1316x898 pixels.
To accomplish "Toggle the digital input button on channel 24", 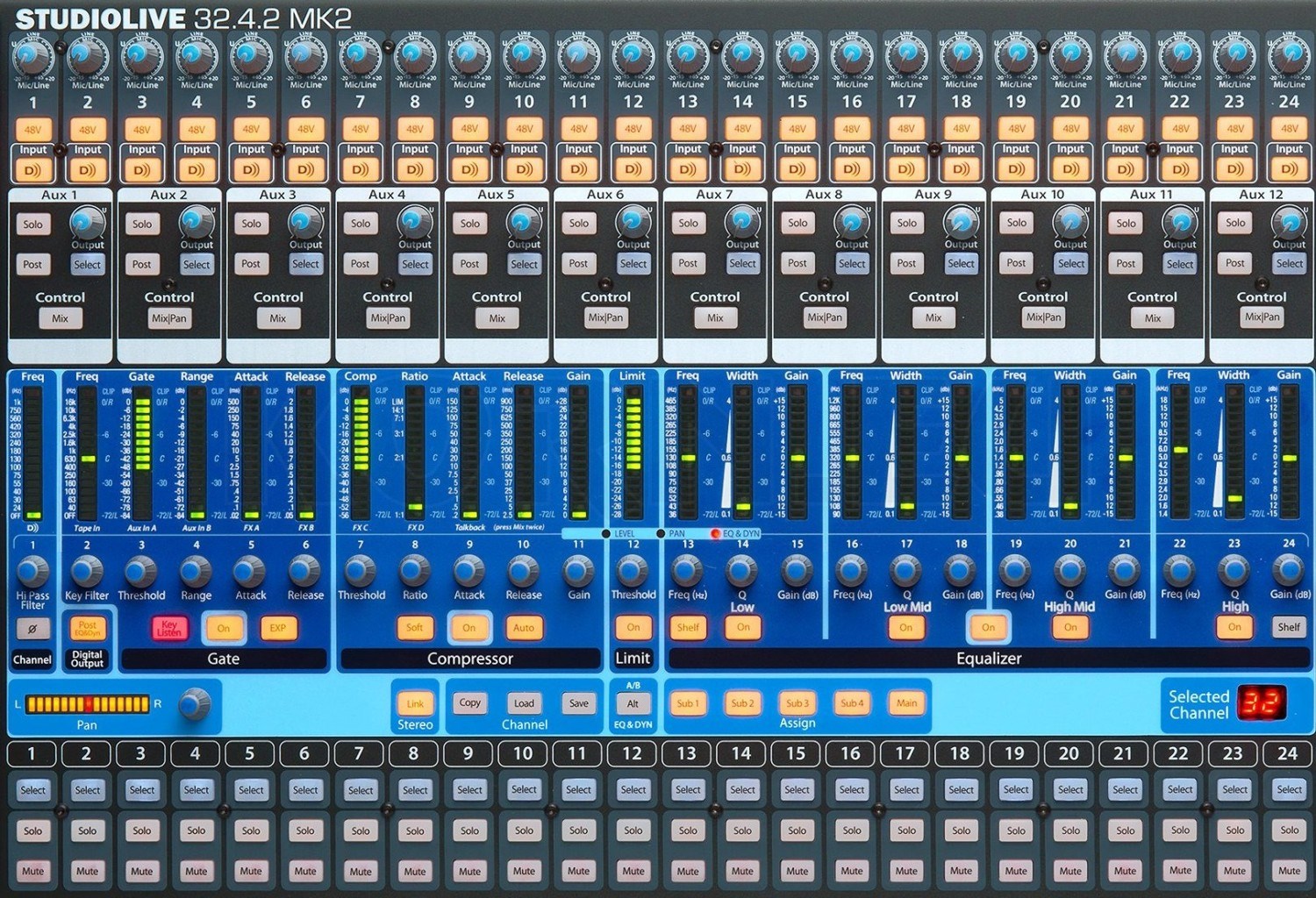I will (1289, 169).
